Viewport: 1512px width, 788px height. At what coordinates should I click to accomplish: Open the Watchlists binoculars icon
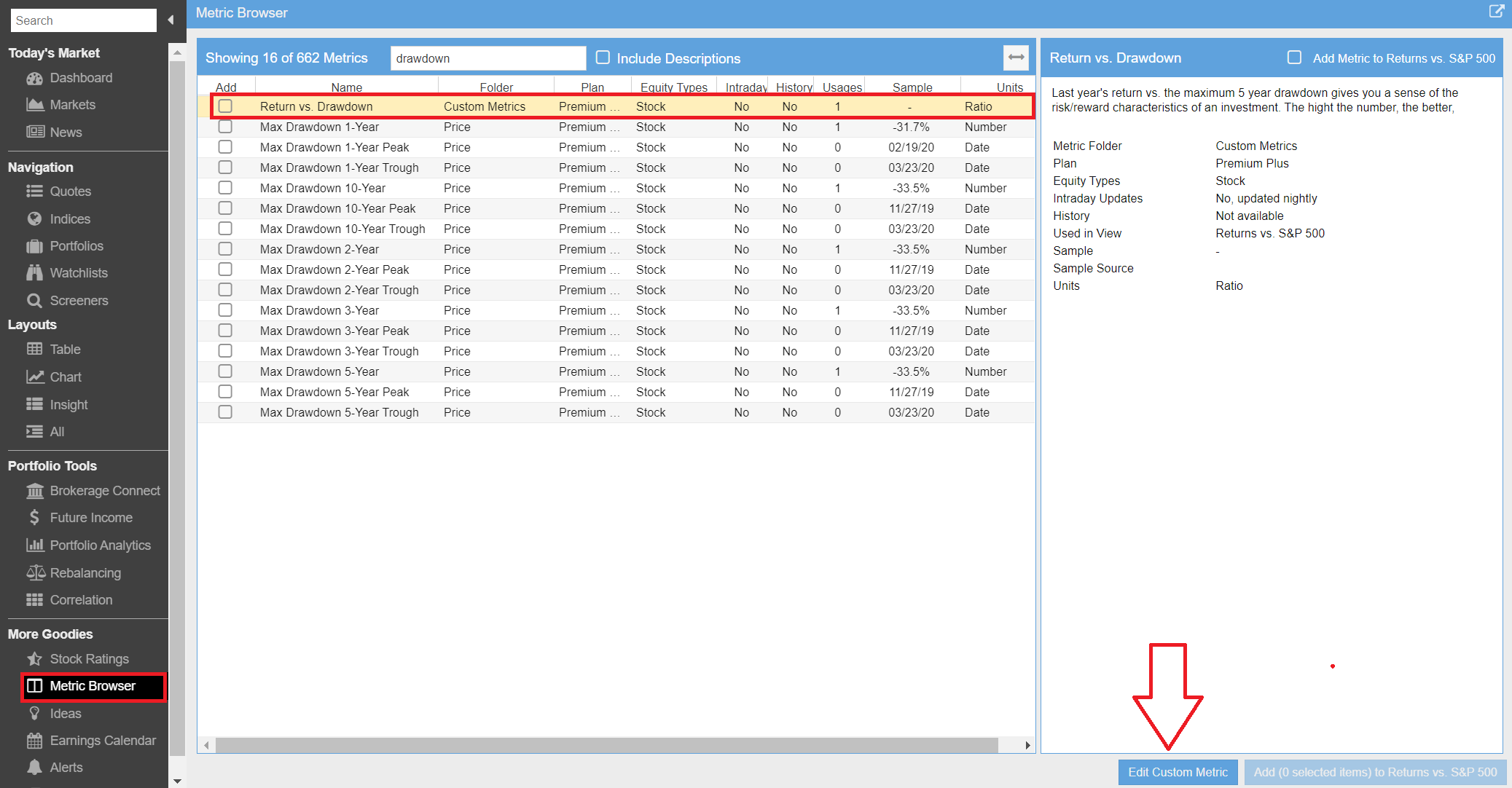(34, 273)
